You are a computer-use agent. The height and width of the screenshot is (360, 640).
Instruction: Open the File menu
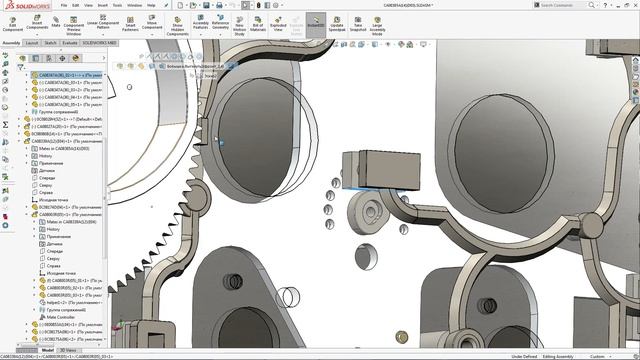coord(64,5)
